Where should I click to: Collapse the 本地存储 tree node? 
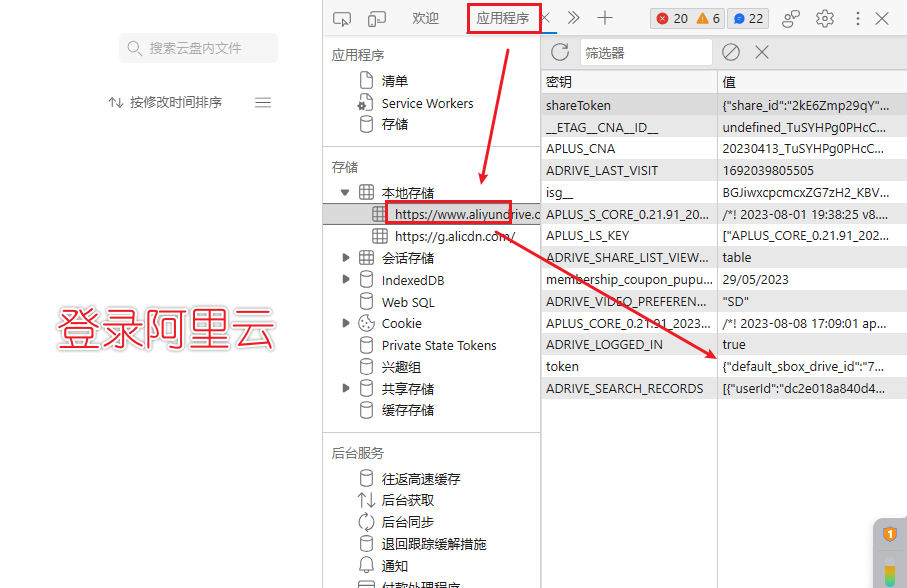pos(345,193)
